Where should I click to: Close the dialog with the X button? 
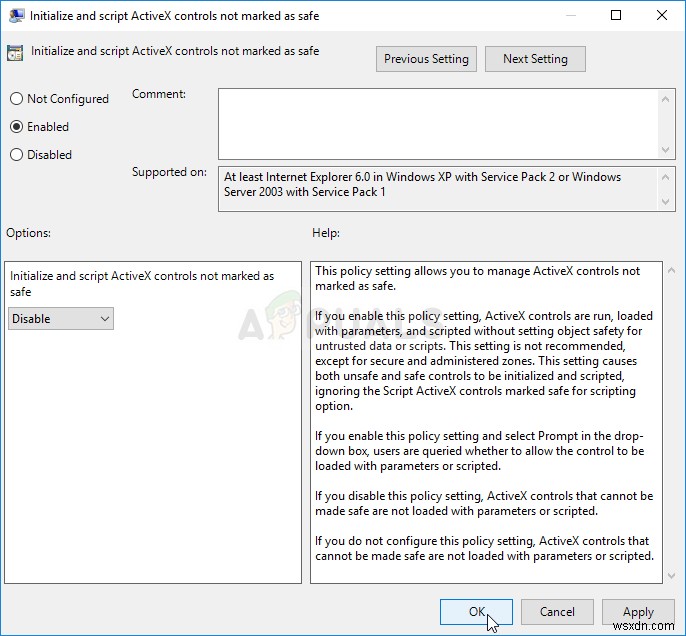(662, 15)
